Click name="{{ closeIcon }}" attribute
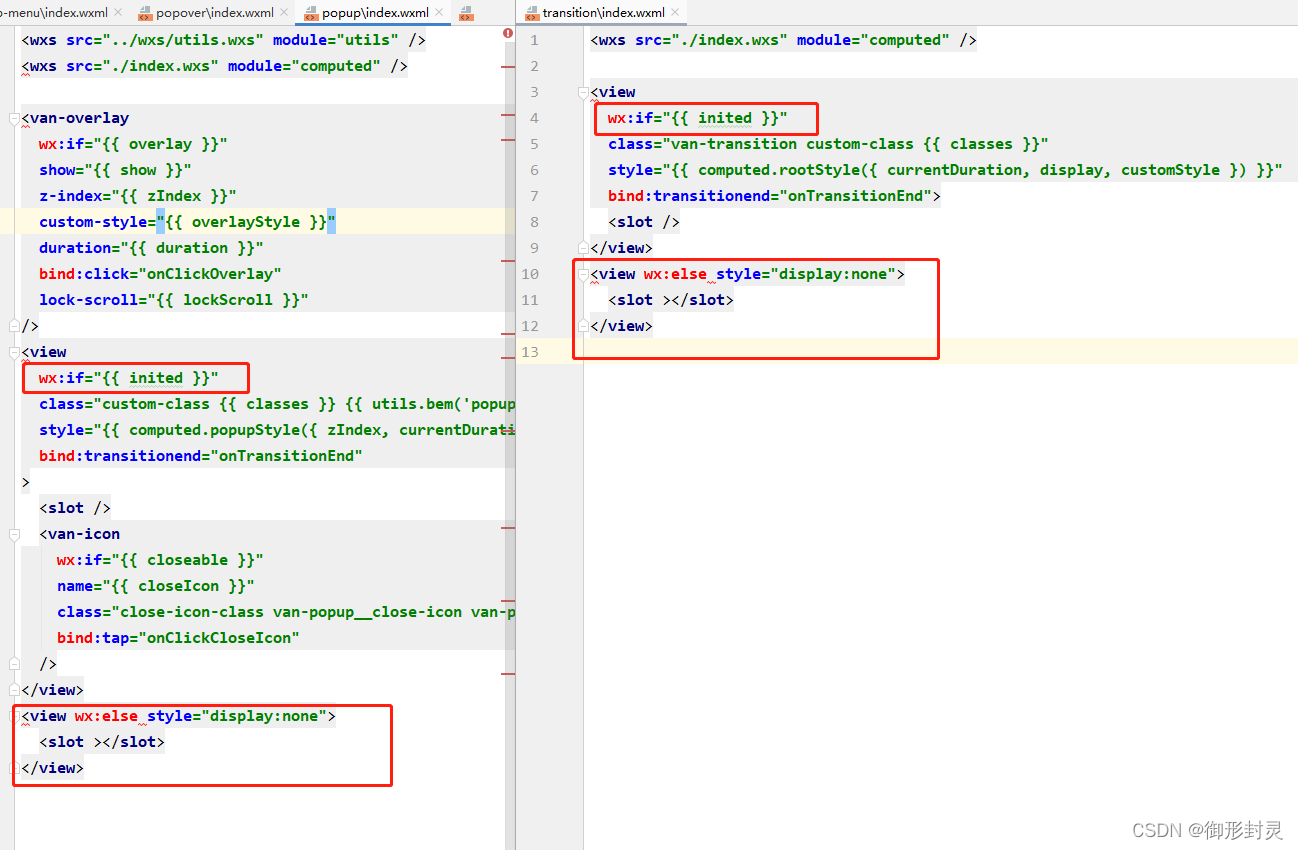This screenshot has width=1298, height=850. coord(156,586)
